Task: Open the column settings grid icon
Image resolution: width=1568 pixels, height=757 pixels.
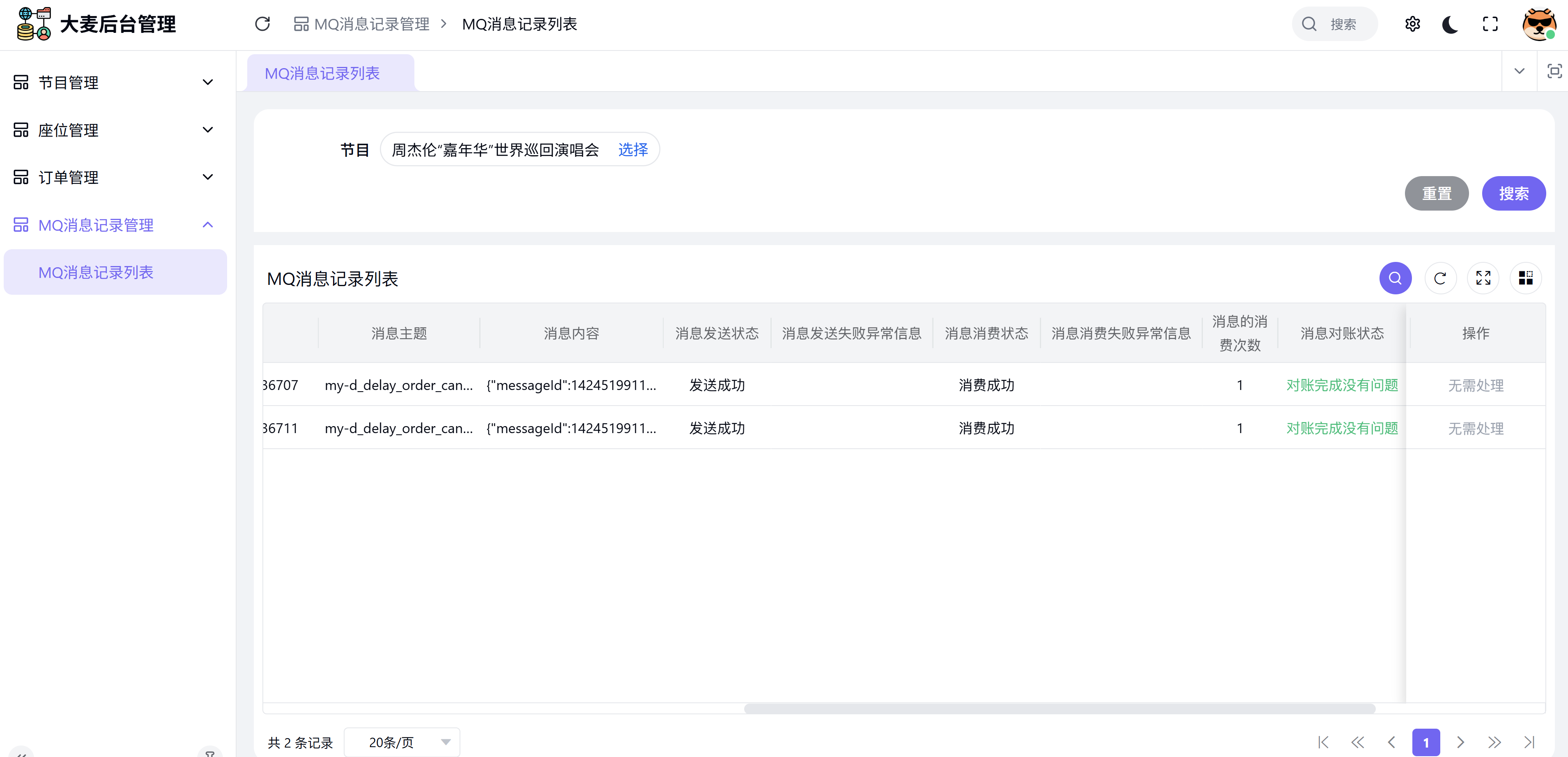Action: (1525, 278)
